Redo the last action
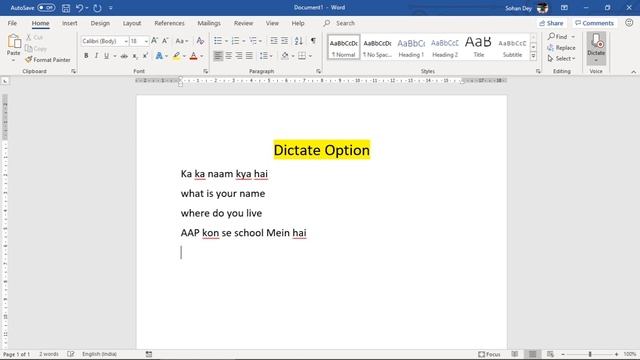 click(x=97, y=8)
